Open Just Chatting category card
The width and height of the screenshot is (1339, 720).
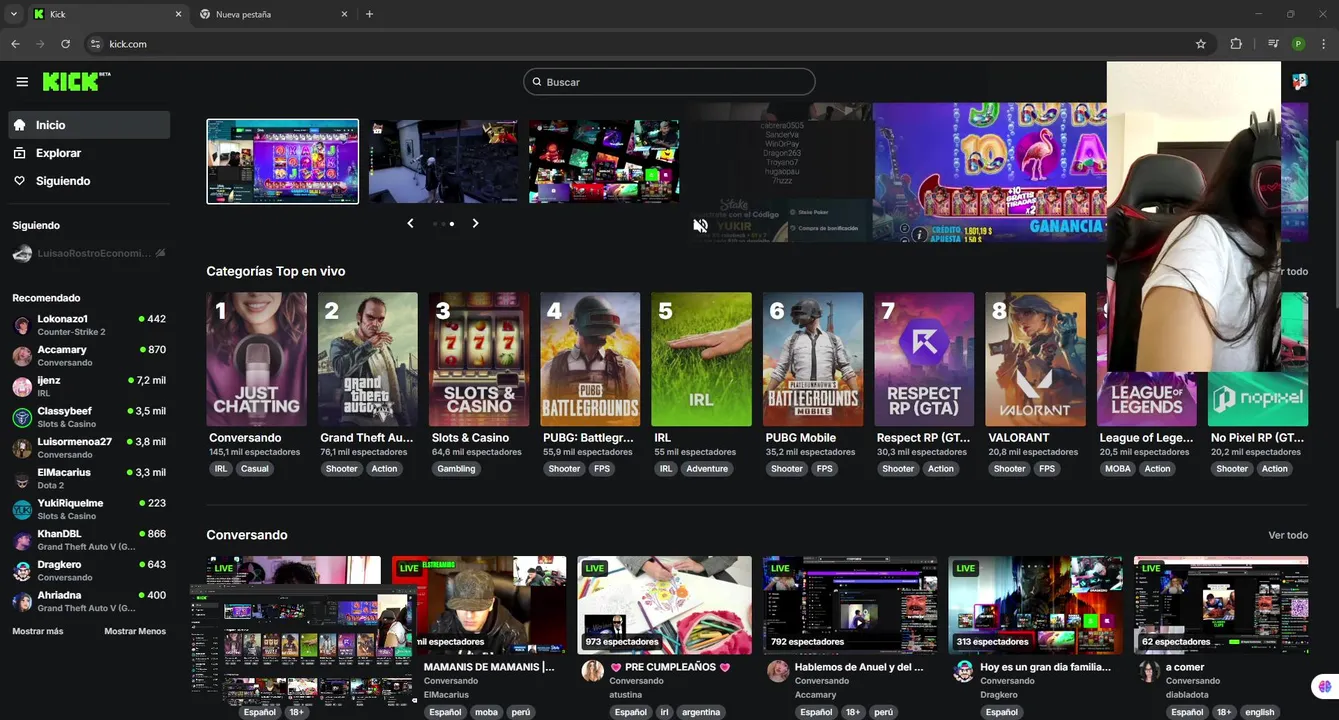[x=257, y=359]
